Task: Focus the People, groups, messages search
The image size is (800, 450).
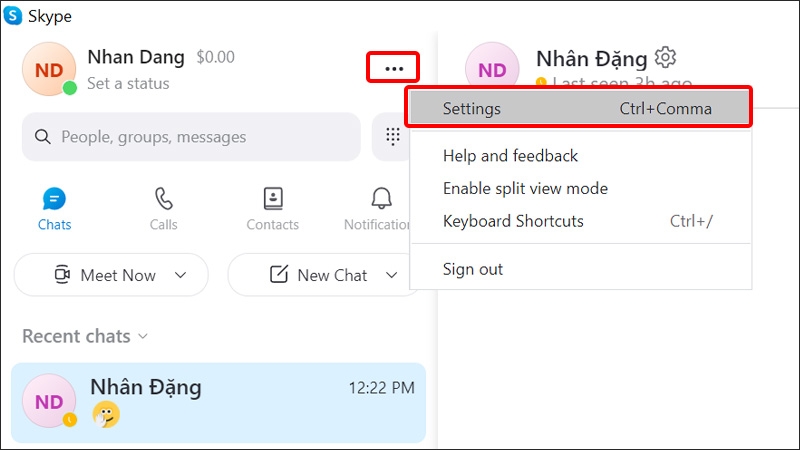Action: point(191,137)
